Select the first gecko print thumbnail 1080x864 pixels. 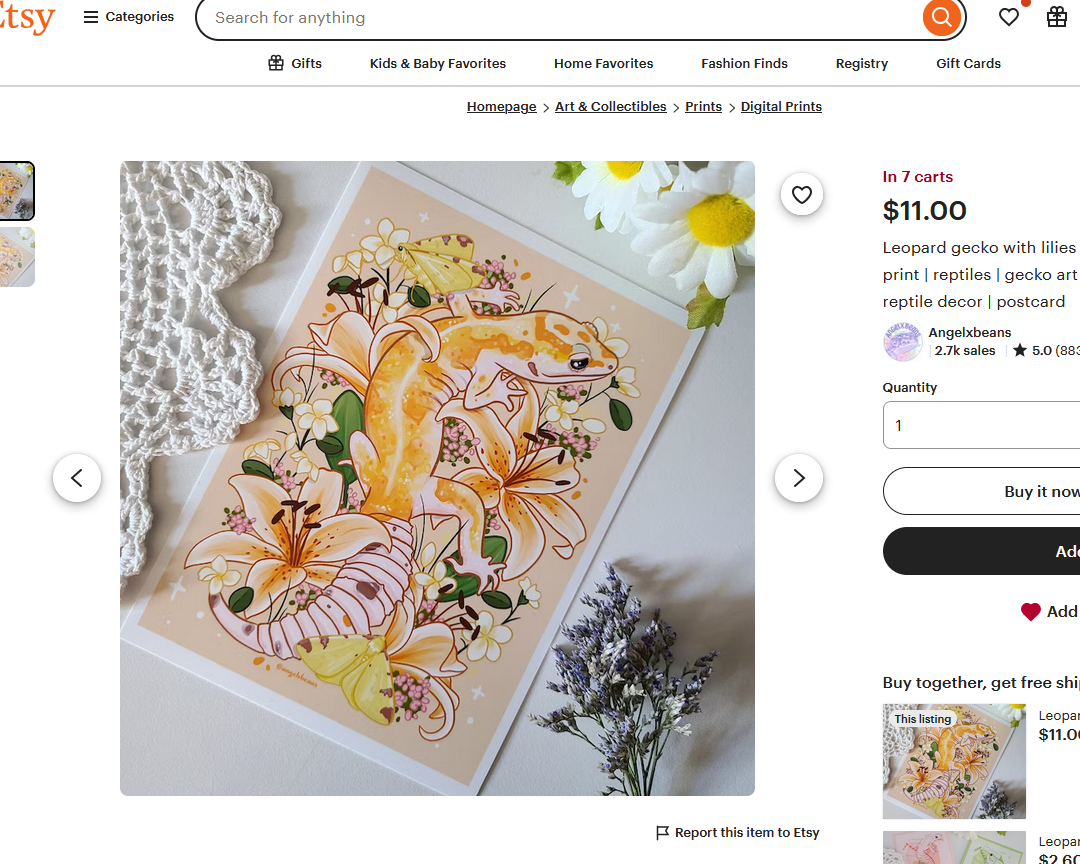(17, 191)
